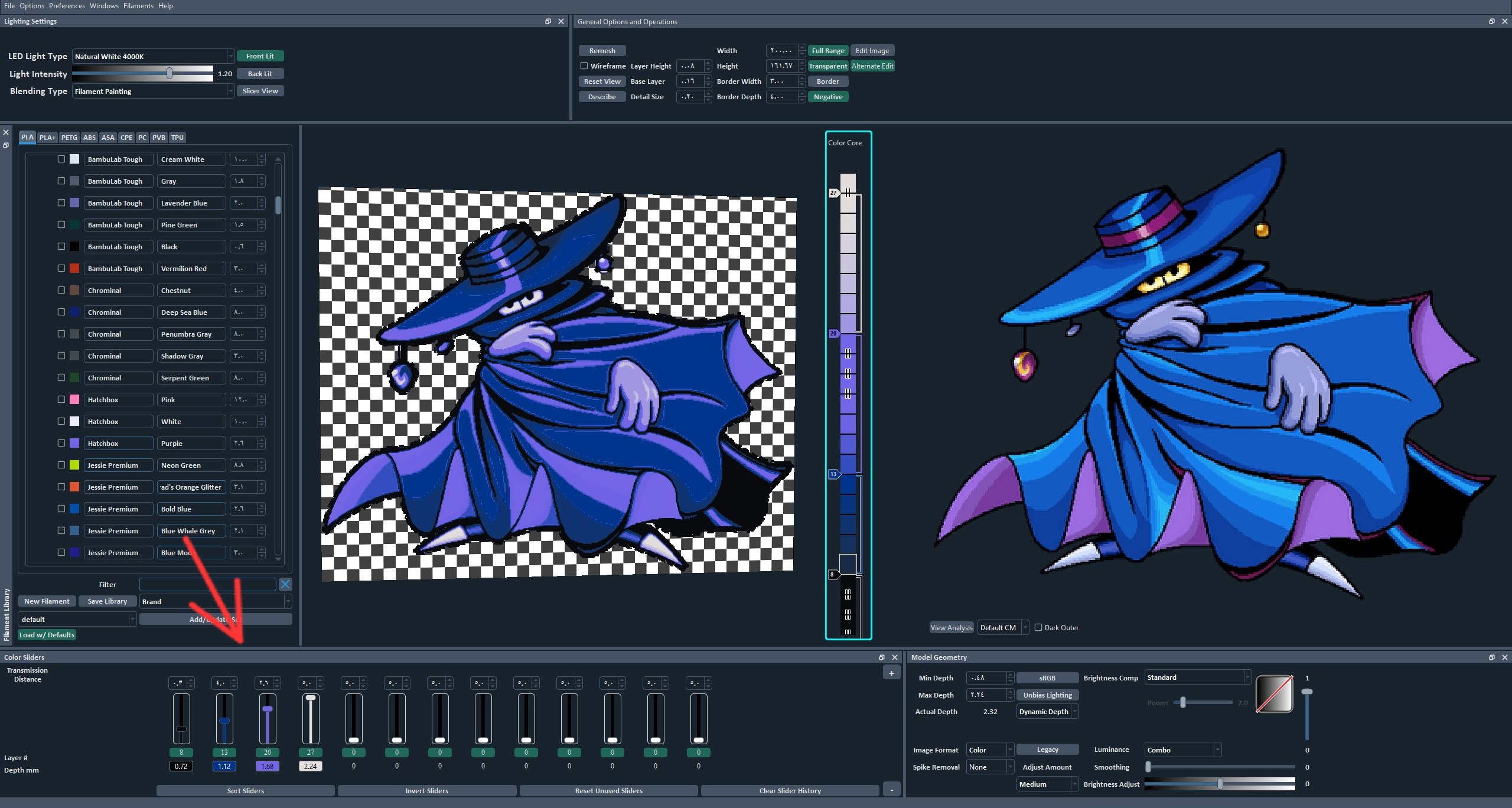1512x808 pixels.
Task: Select layer 20 marker on Color Core
Action: 833,334
